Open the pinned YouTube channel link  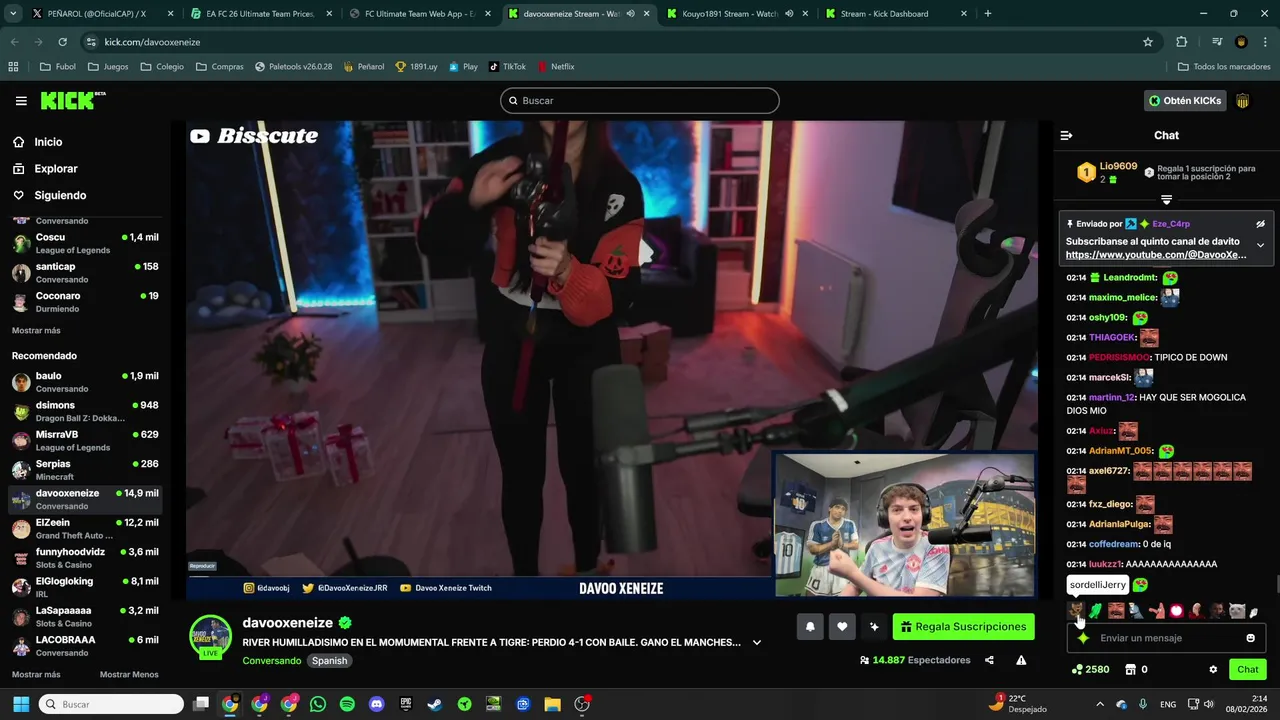(1156, 255)
